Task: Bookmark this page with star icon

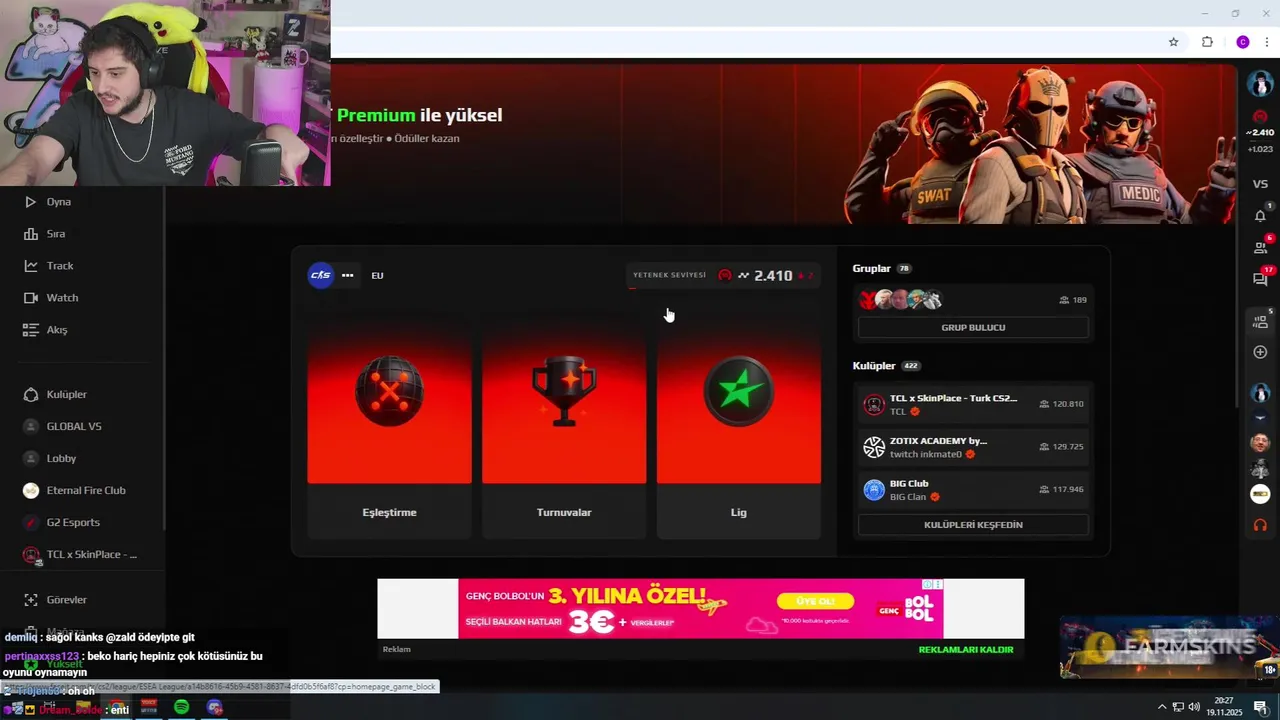Action: tap(1174, 42)
